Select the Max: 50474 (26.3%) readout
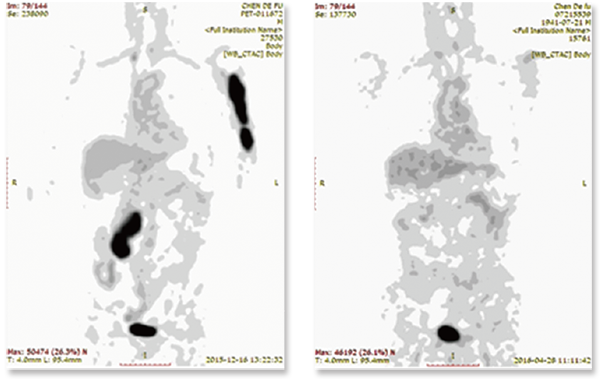 coord(47,352)
